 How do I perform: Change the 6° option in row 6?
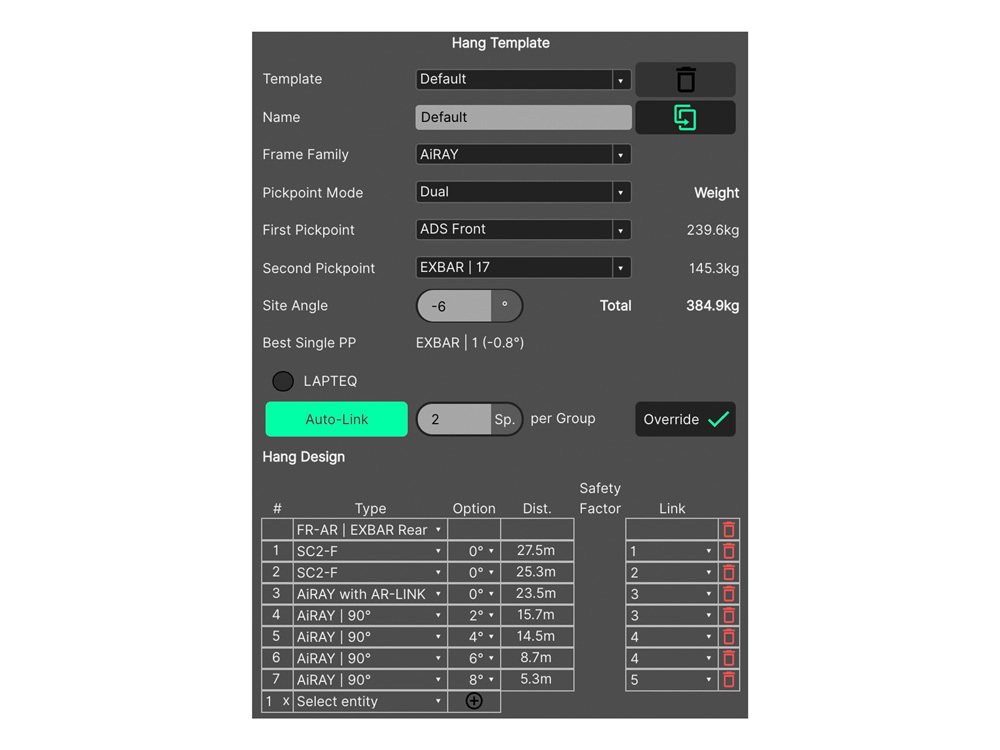474,658
